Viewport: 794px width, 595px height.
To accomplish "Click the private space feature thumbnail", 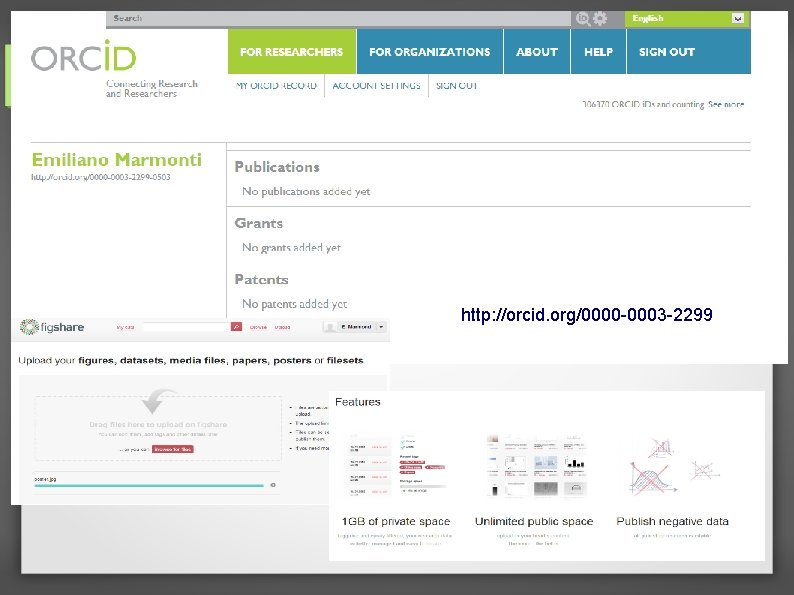I will coord(396,464).
